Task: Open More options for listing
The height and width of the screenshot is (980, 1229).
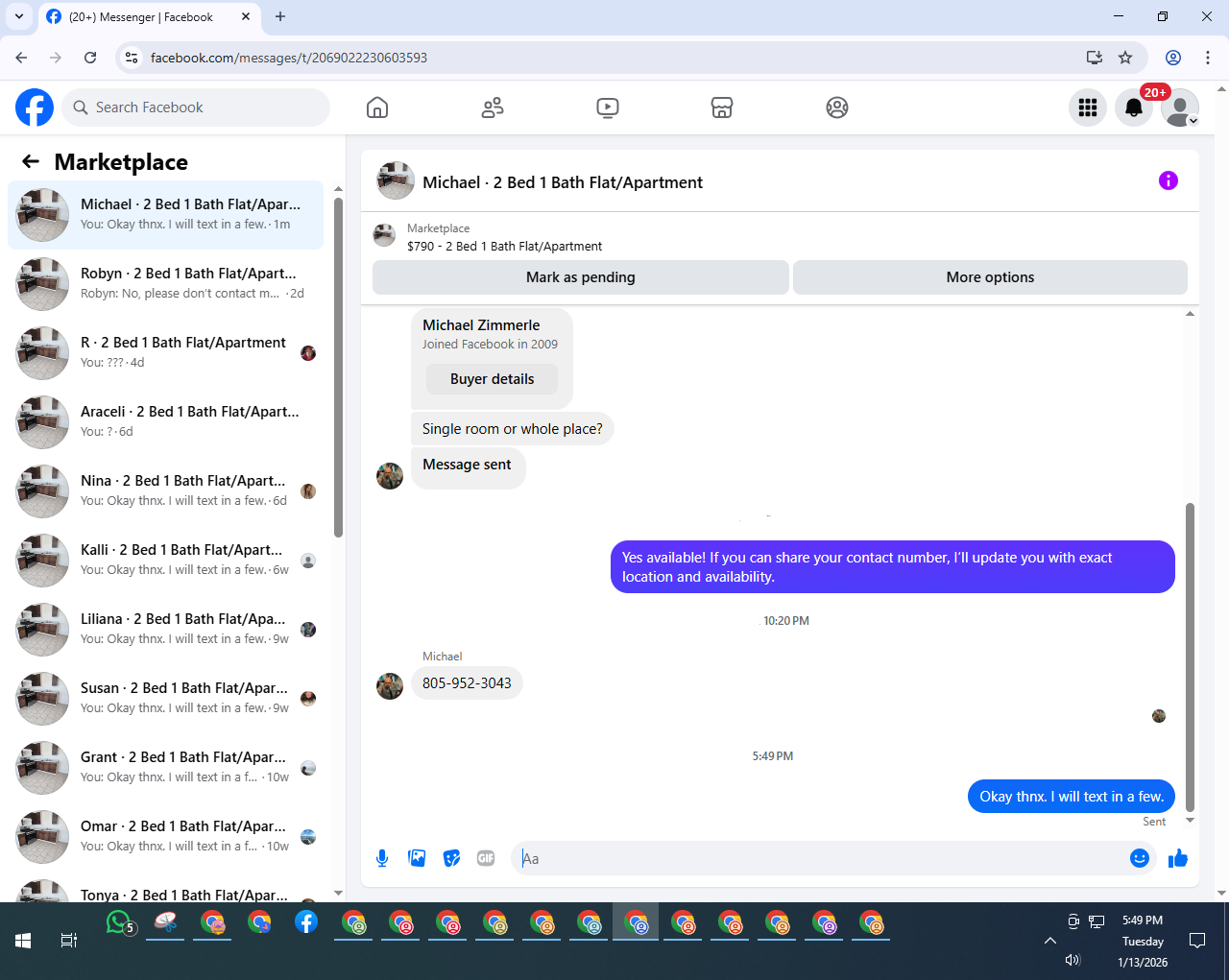Action: click(990, 277)
